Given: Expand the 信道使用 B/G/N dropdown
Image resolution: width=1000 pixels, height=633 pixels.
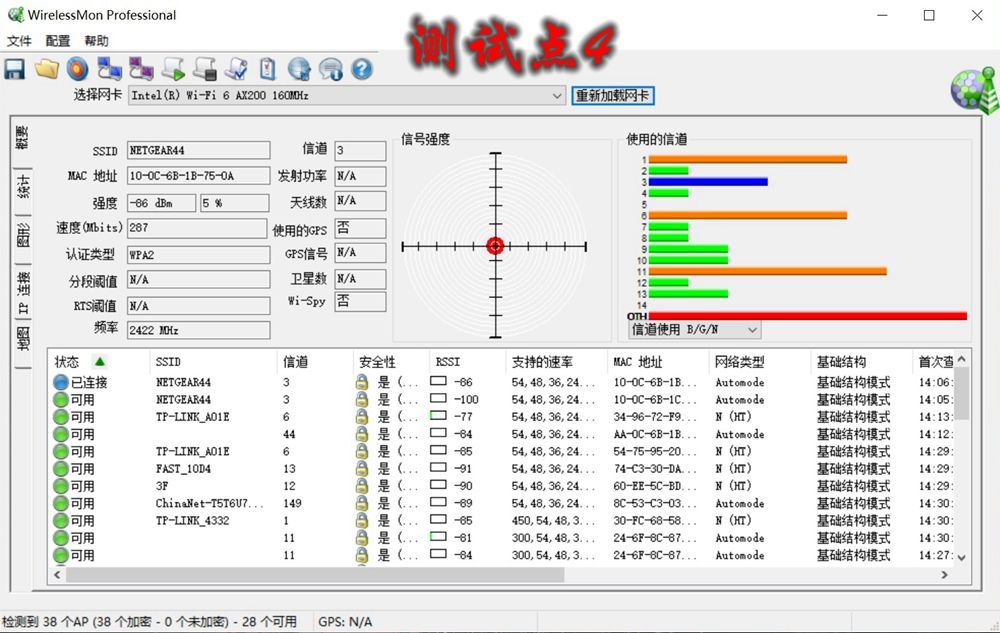Looking at the screenshot, I should [x=751, y=329].
